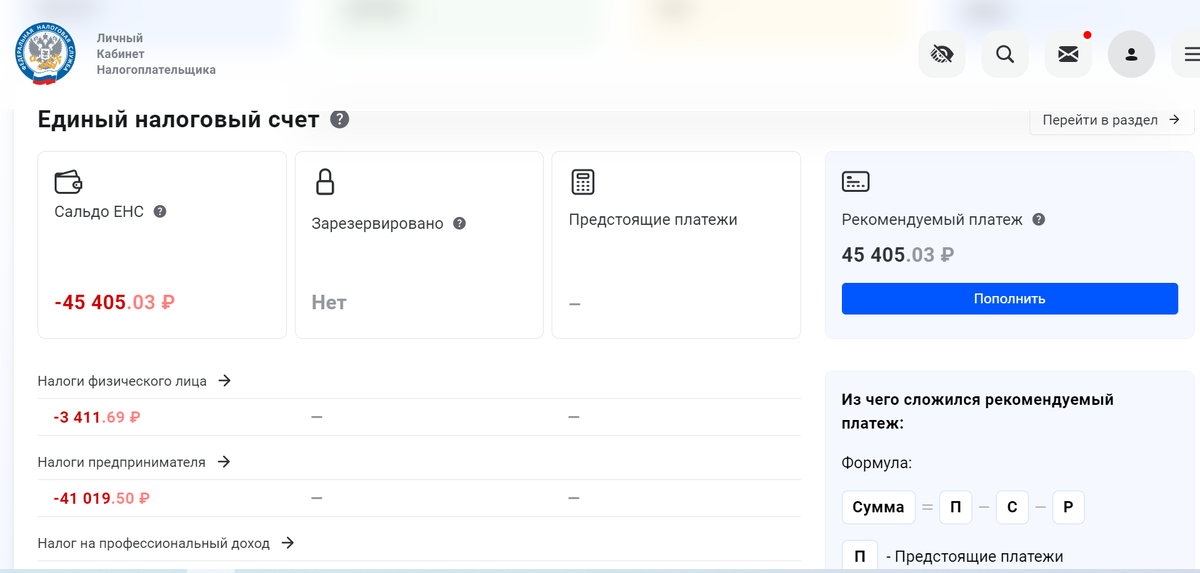This screenshot has width=1200, height=573.
Task: Click the Сальдо ЕНС label
Action: click(99, 212)
